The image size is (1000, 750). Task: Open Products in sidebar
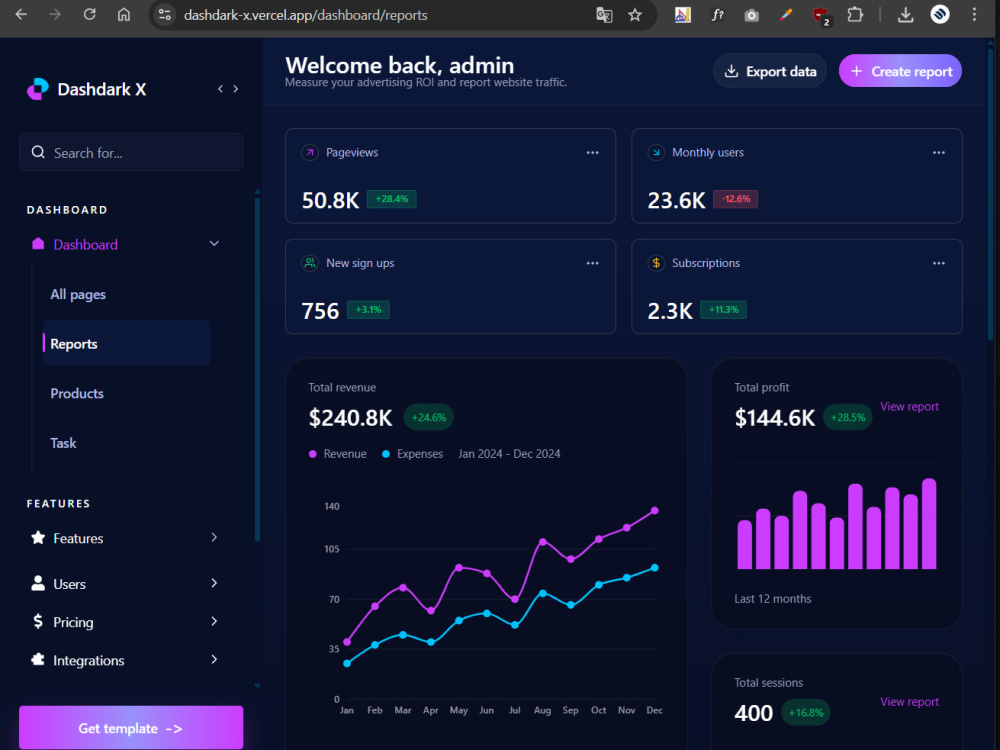(77, 393)
